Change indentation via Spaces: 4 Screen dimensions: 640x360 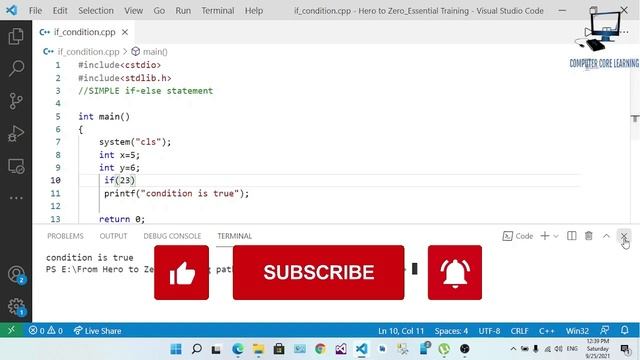pos(451,331)
